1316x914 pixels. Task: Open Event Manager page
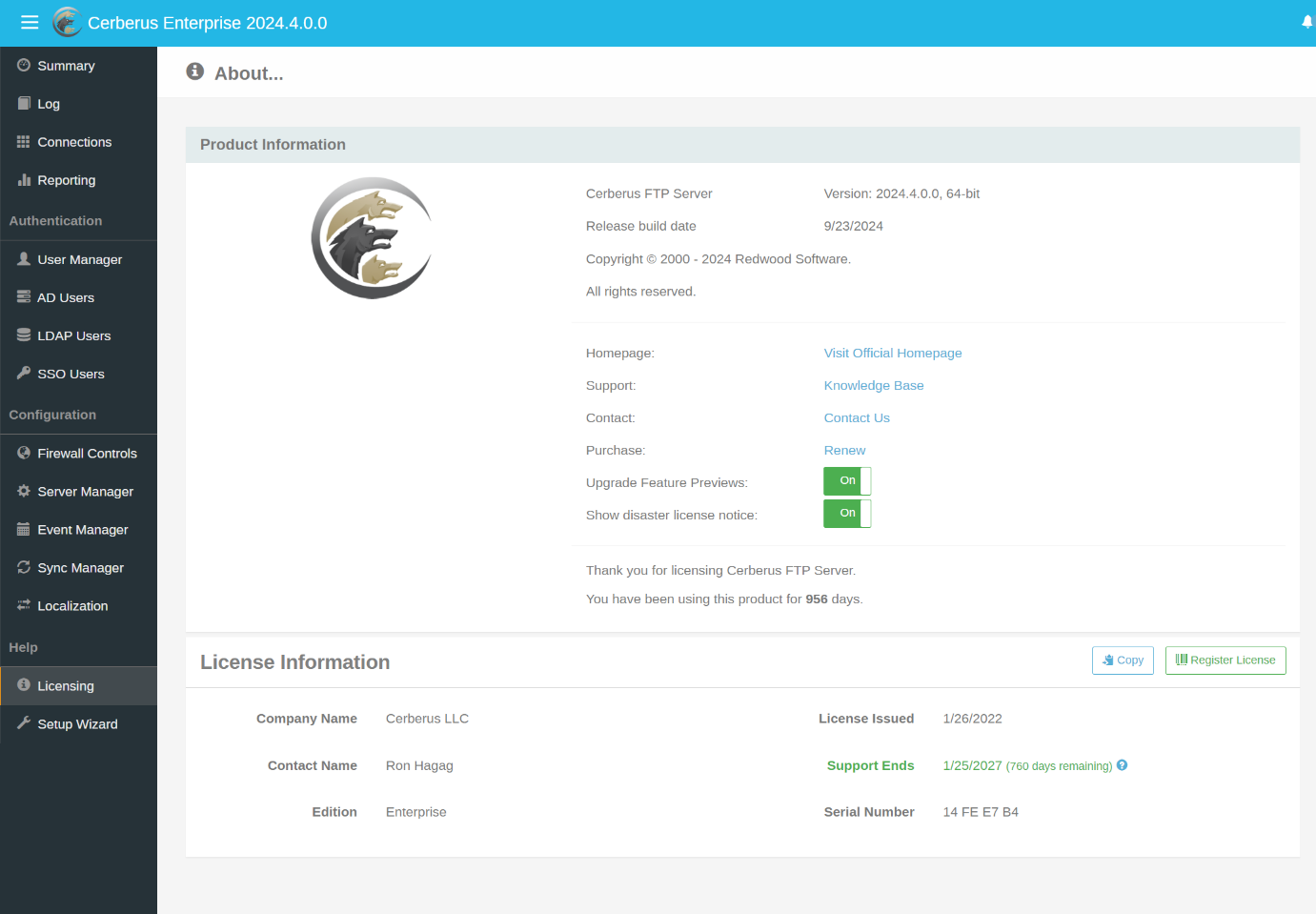78,530
